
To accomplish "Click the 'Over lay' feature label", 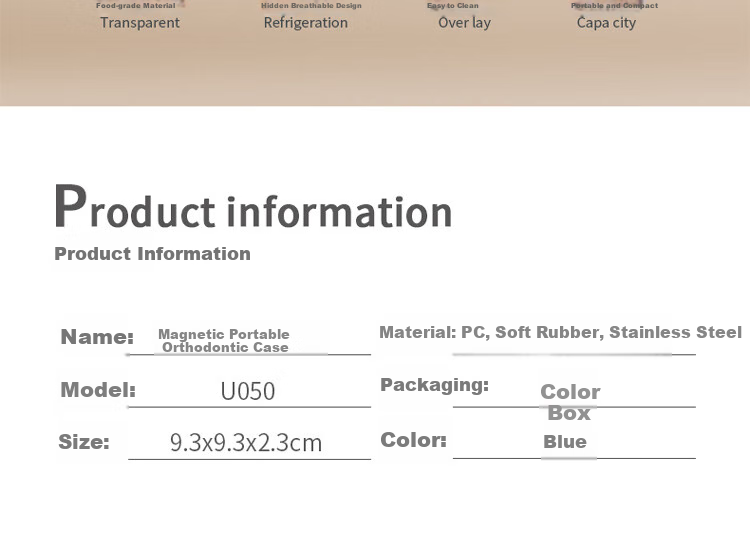I will point(464,22).
